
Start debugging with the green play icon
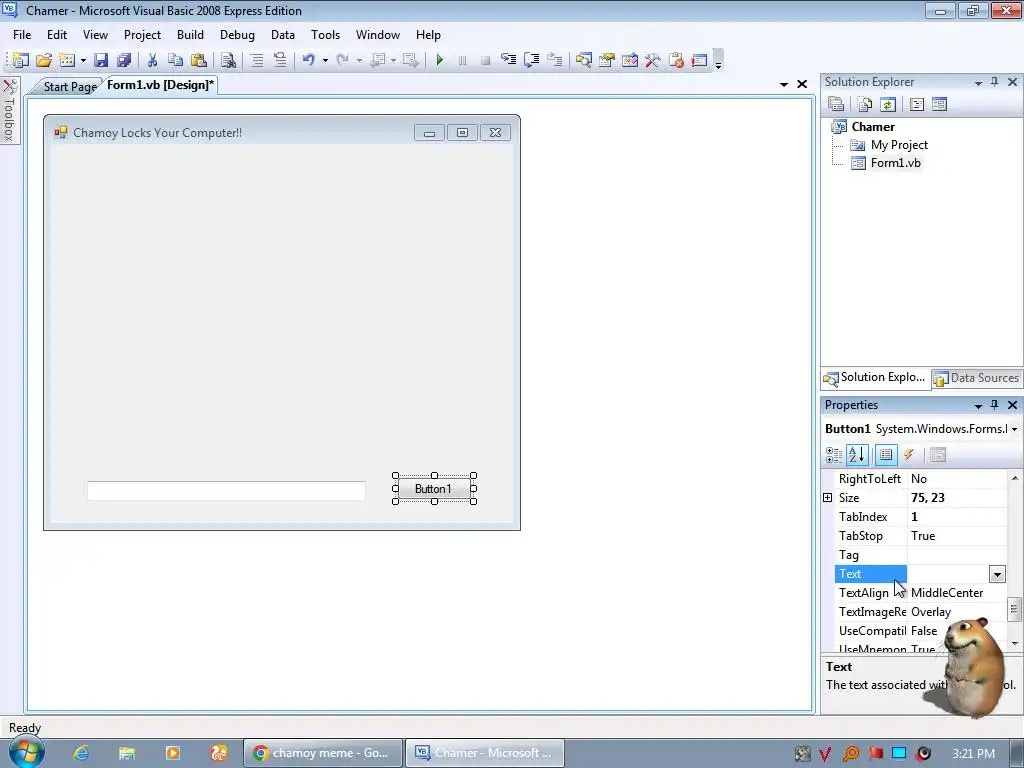(440, 60)
